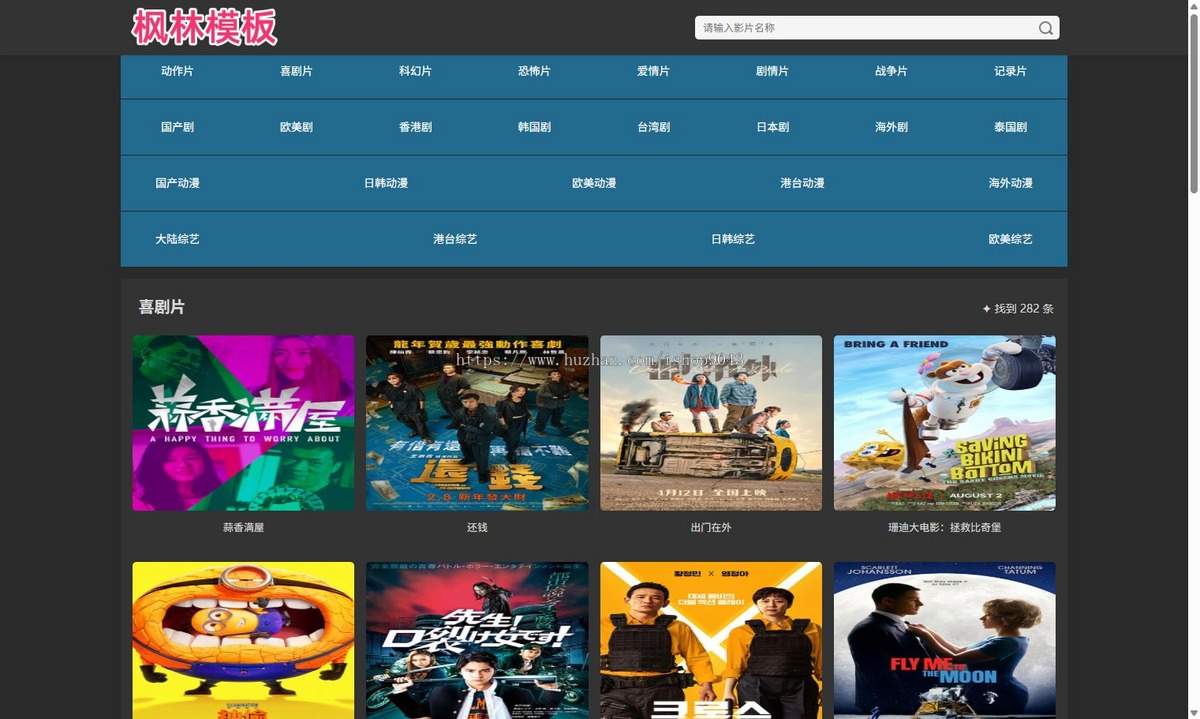Open the 泰国剧 category
Viewport: 1200px width, 719px height.
tap(1010, 127)
